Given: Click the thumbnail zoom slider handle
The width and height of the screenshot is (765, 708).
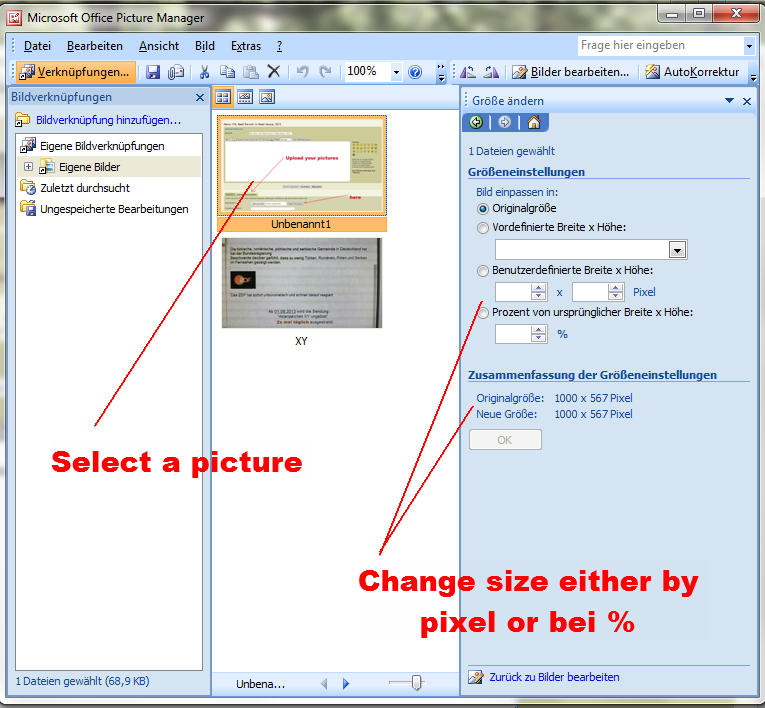Looking at the screenshot, I should click(416, 682).
